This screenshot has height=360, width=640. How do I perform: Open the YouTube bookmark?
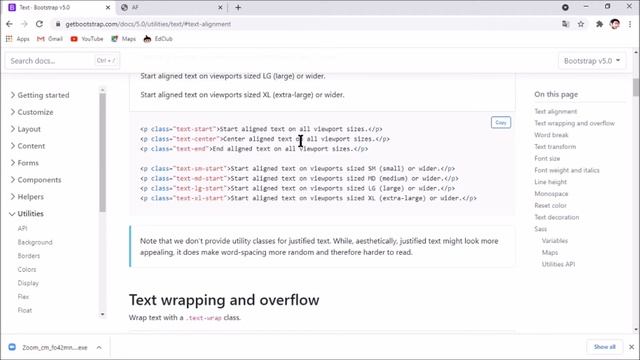point(87,39)
